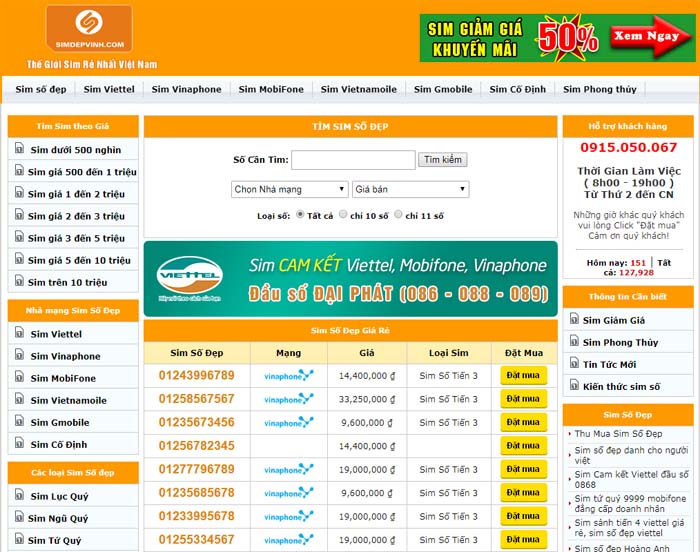
Task: Click the Viettel logo banner
Action: pos(190,272)
